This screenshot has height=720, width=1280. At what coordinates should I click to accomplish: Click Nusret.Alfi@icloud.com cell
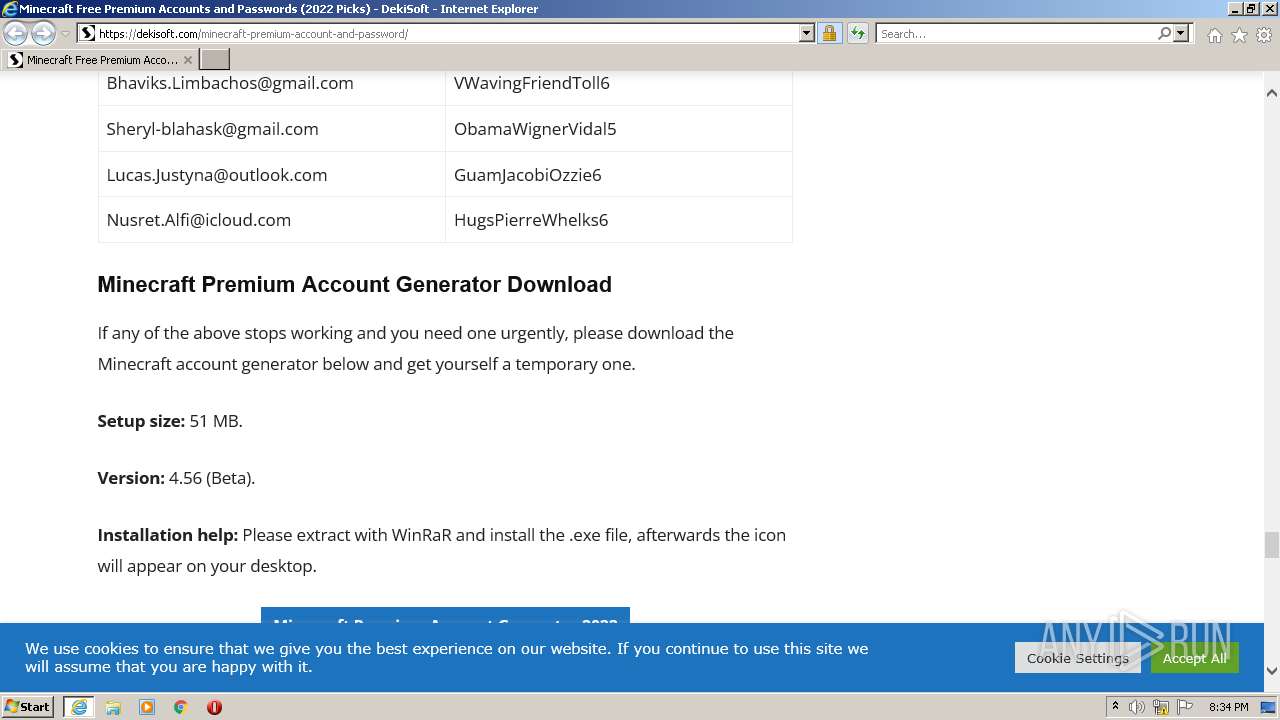coord(199,220)
